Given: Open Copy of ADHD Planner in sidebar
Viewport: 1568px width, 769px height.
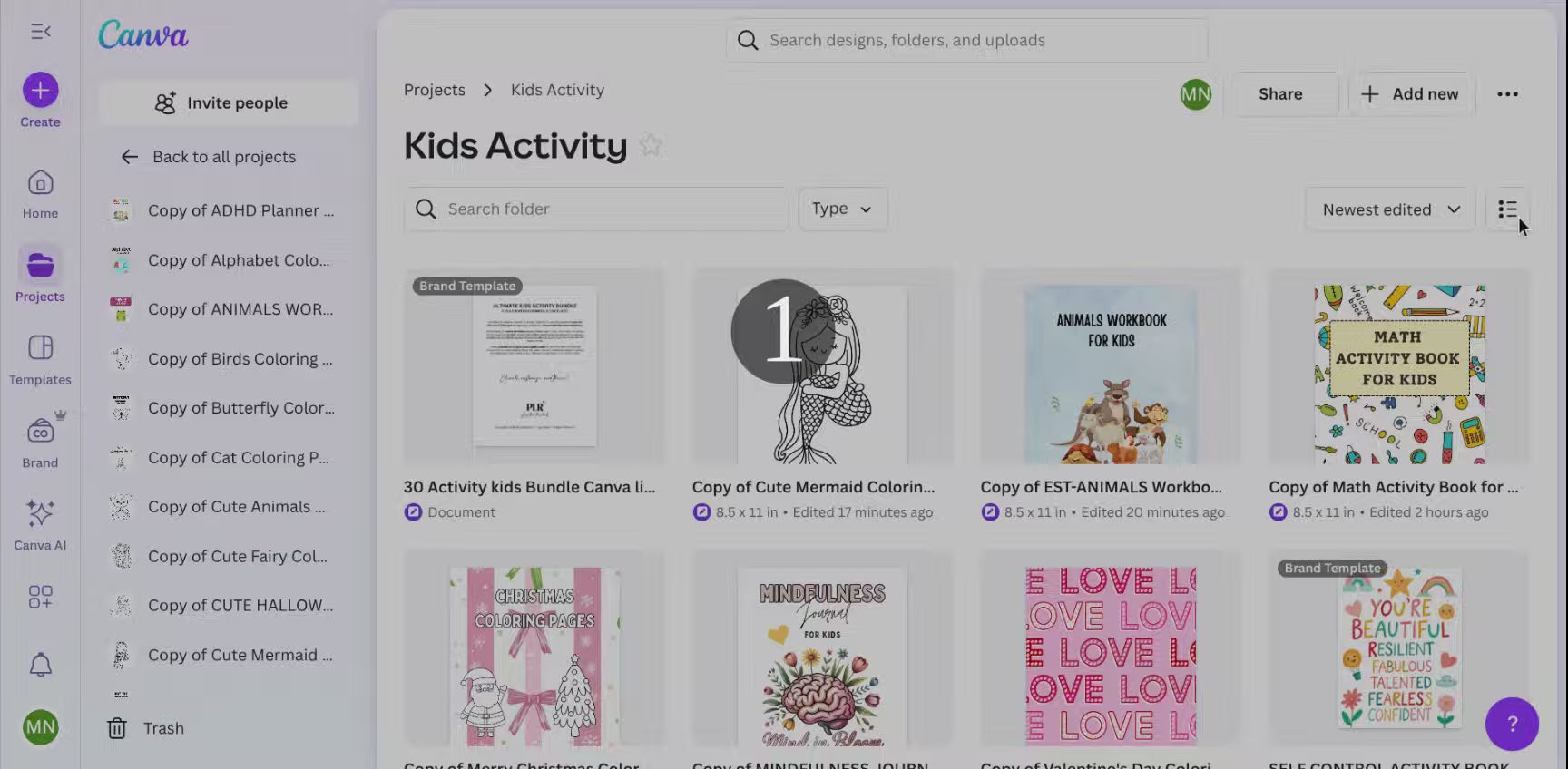Looking at the screenshot, I should [x=227, y=210].
